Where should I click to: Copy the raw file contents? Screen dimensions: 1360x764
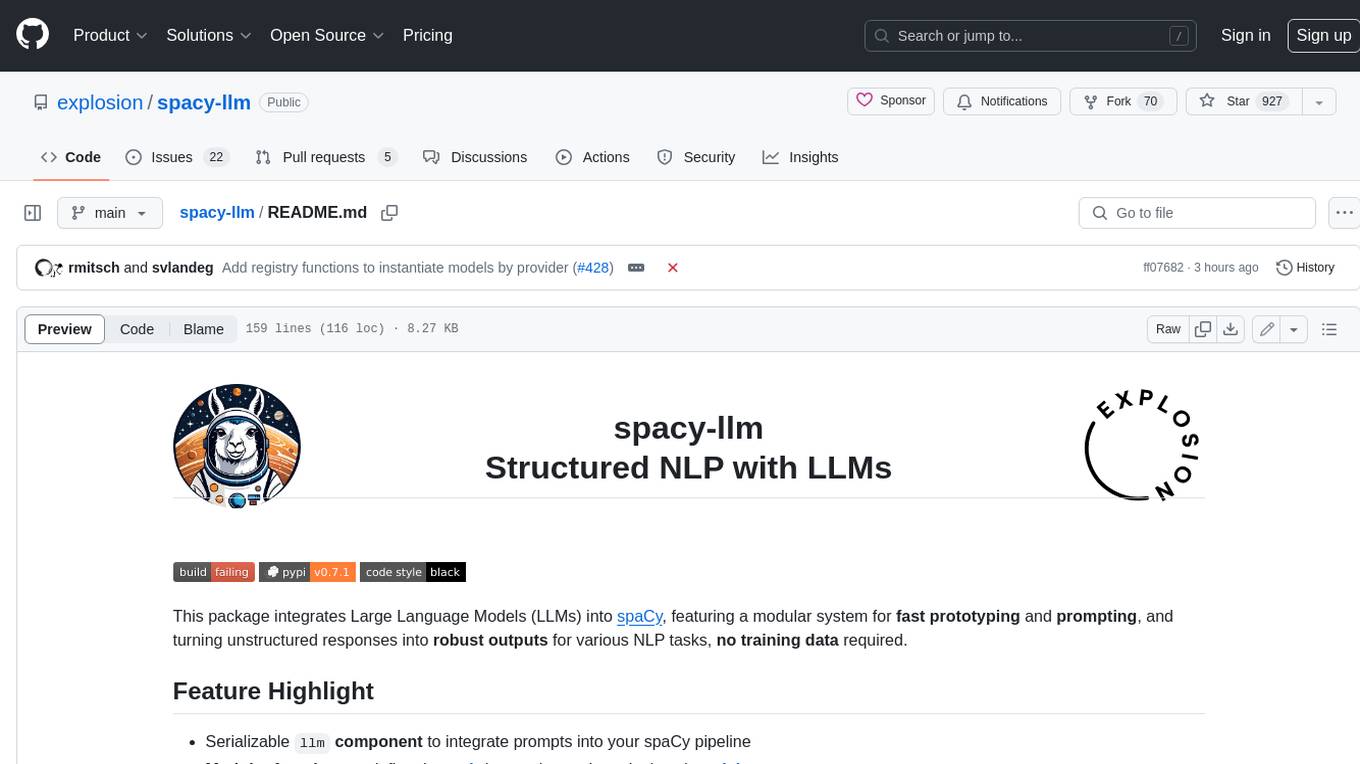pyautogui.click(x=1203, y=329)
